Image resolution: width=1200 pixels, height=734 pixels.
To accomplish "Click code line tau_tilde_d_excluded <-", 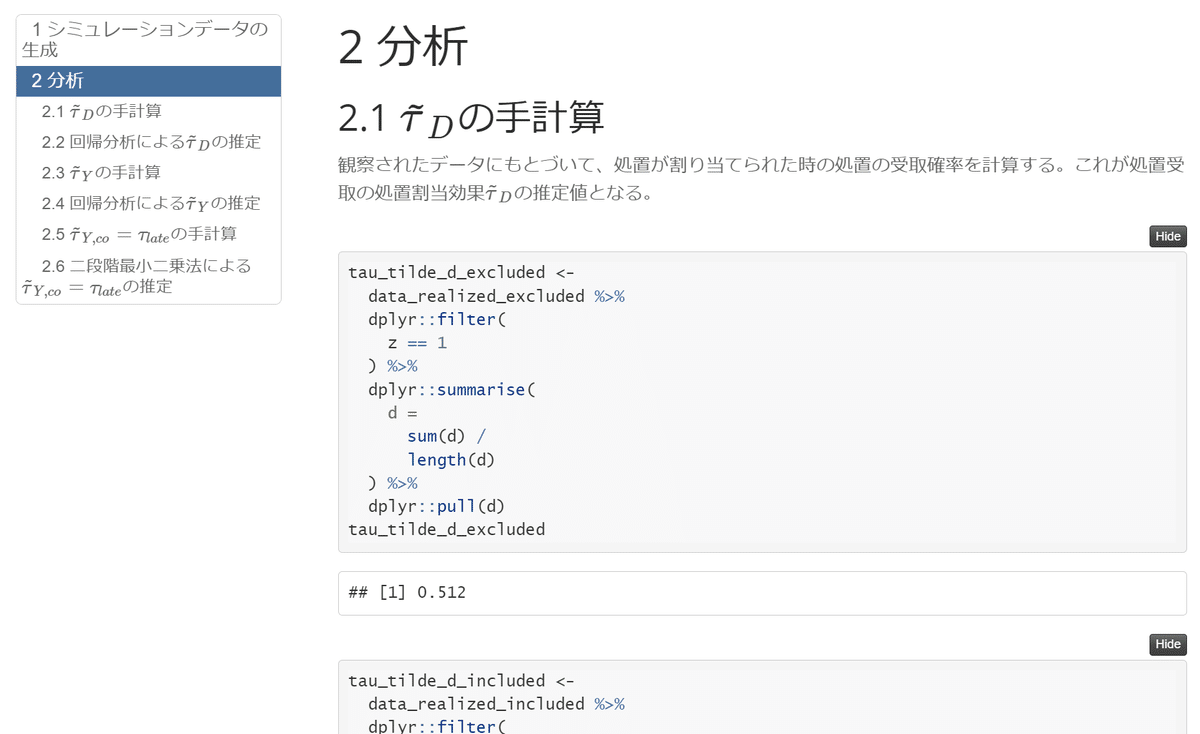I will [x=461, y=272].
